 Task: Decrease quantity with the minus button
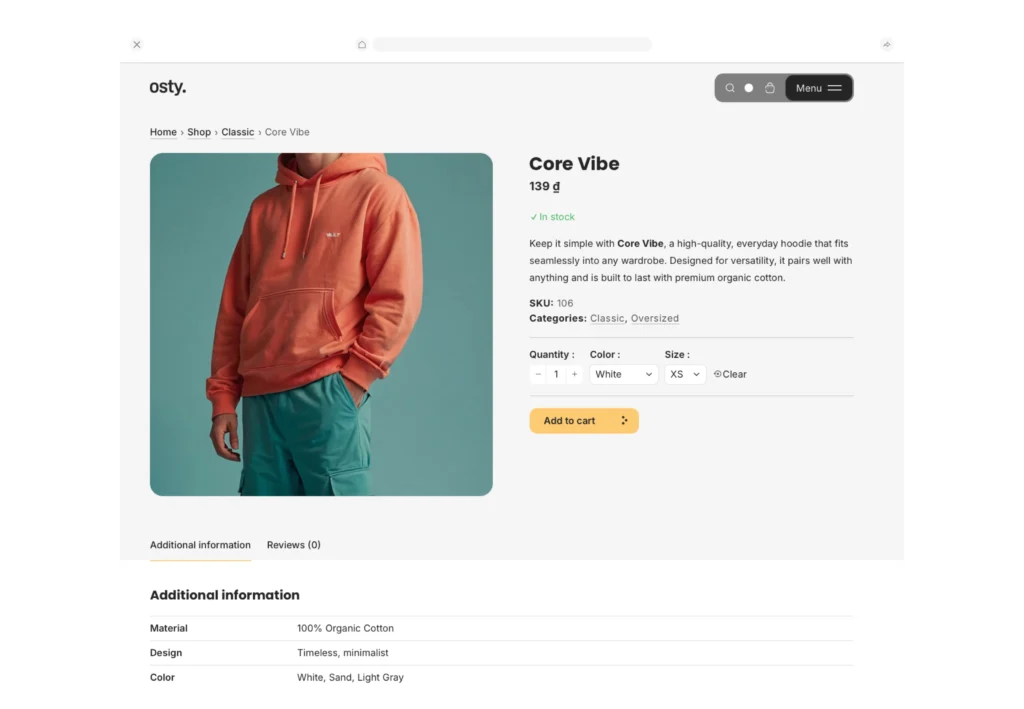(538, 375)
